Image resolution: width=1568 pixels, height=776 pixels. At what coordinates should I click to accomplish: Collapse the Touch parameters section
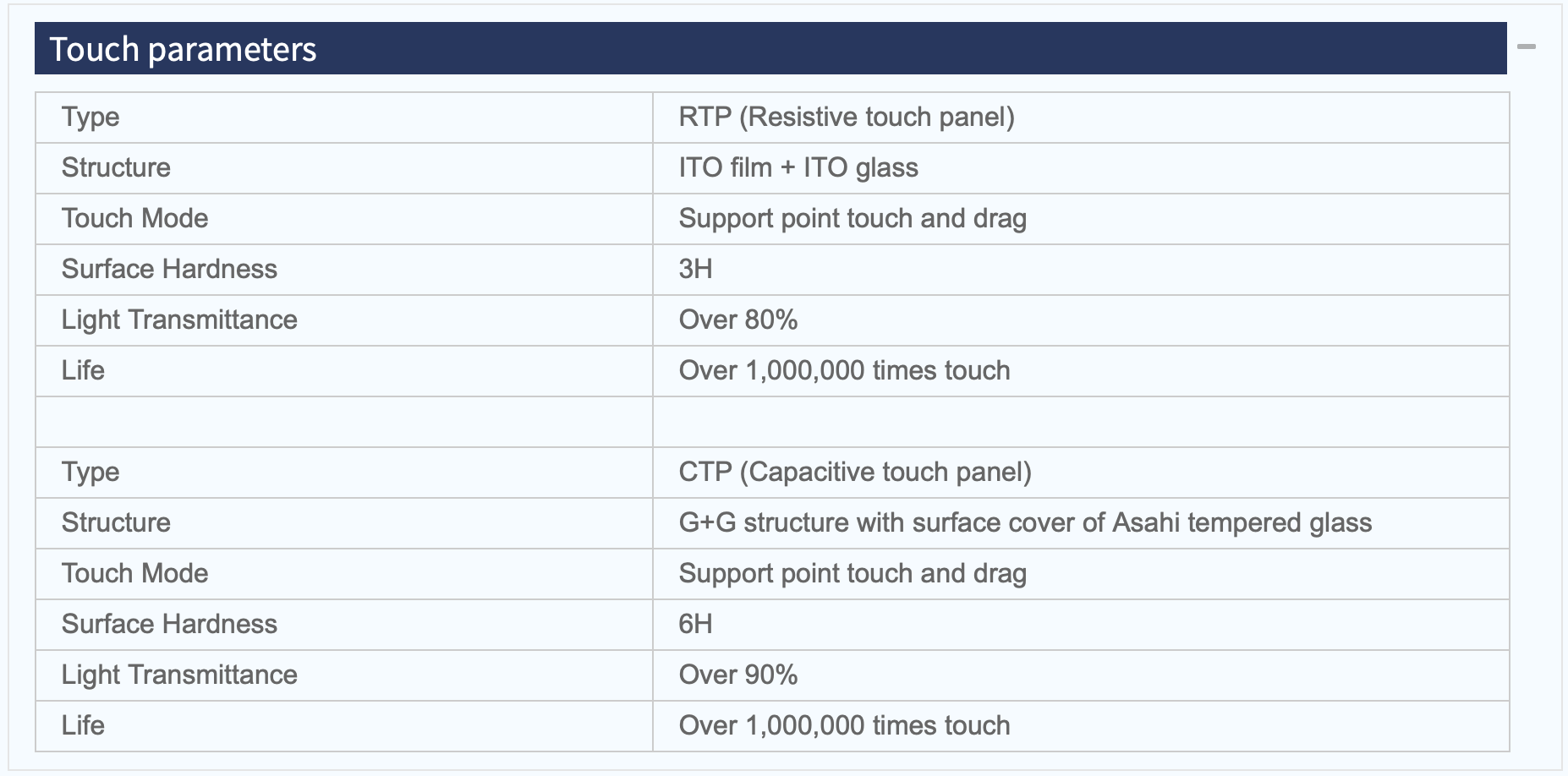(x=1526, y=46)
